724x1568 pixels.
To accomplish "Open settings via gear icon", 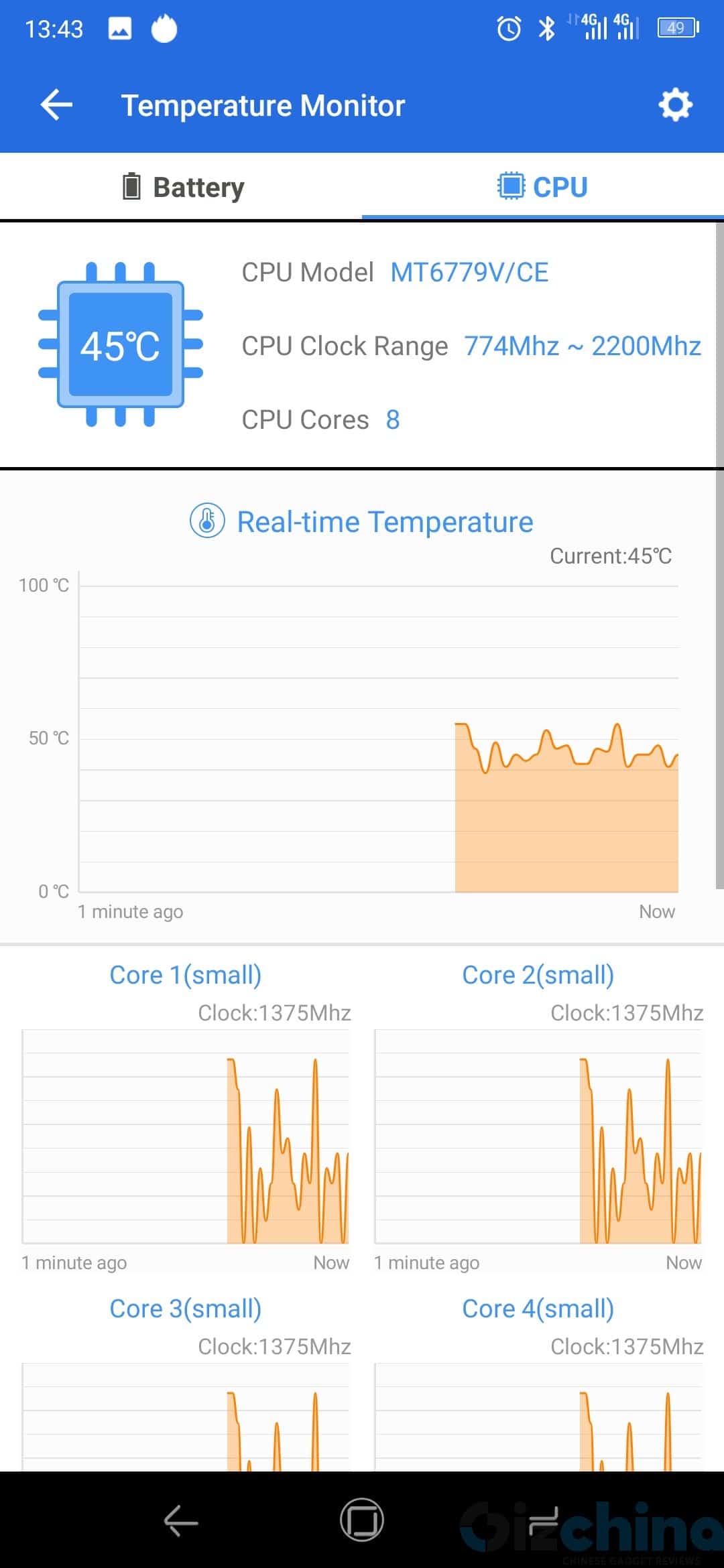I will pos(675,105).
